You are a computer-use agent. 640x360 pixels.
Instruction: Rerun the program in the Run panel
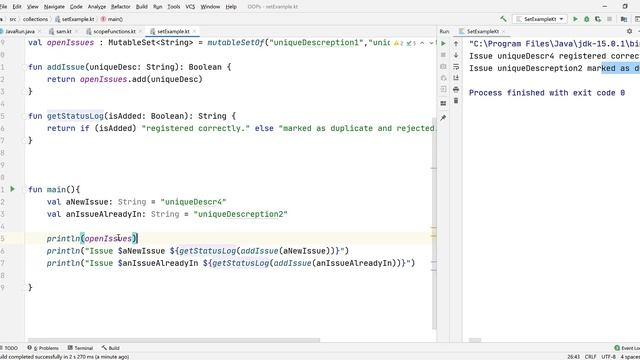click(443, 43)
